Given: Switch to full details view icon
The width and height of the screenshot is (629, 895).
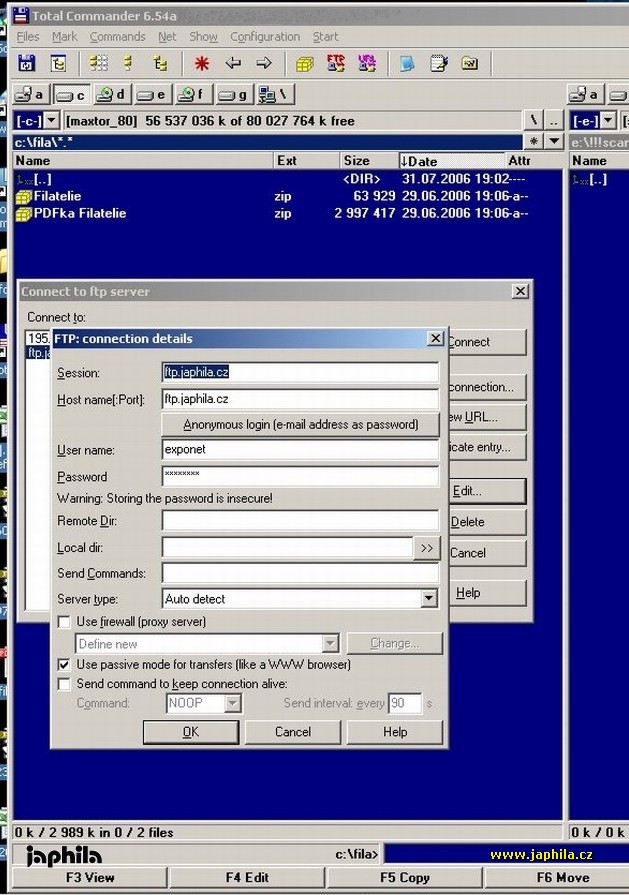Looking at the screenshot, I should [129, 63].
